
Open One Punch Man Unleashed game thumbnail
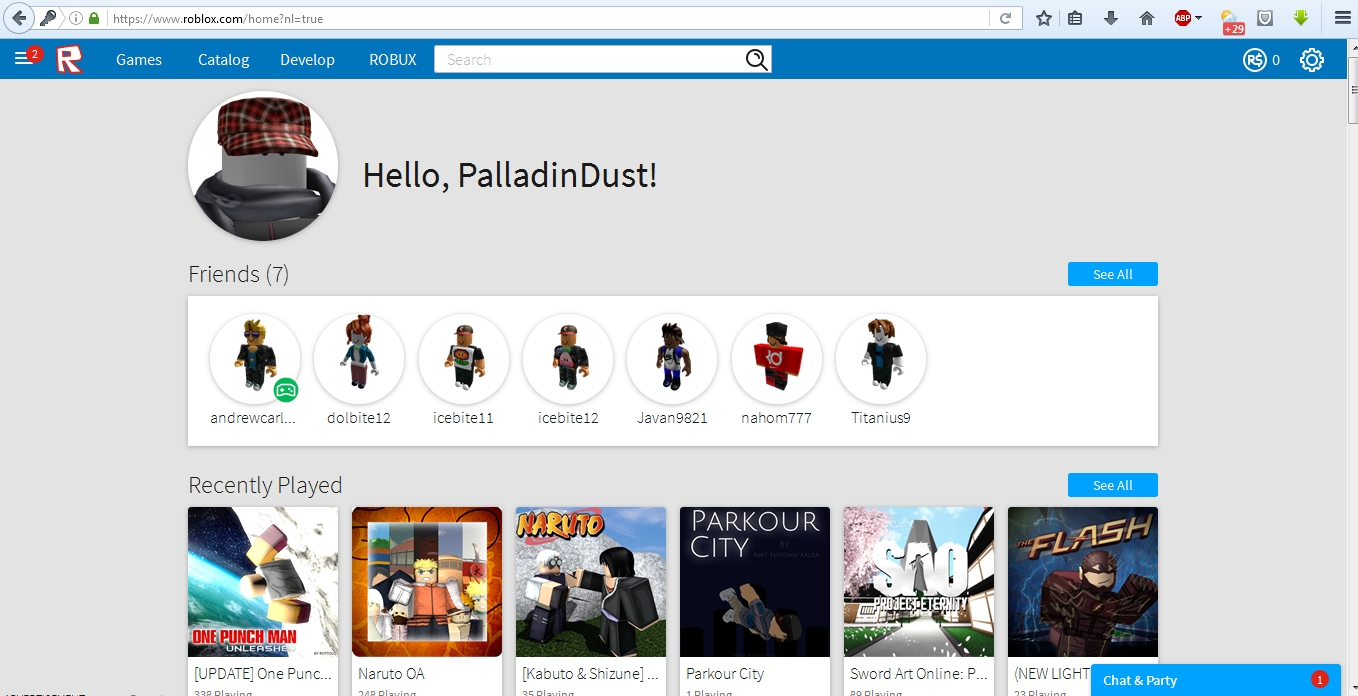point(263,582)
